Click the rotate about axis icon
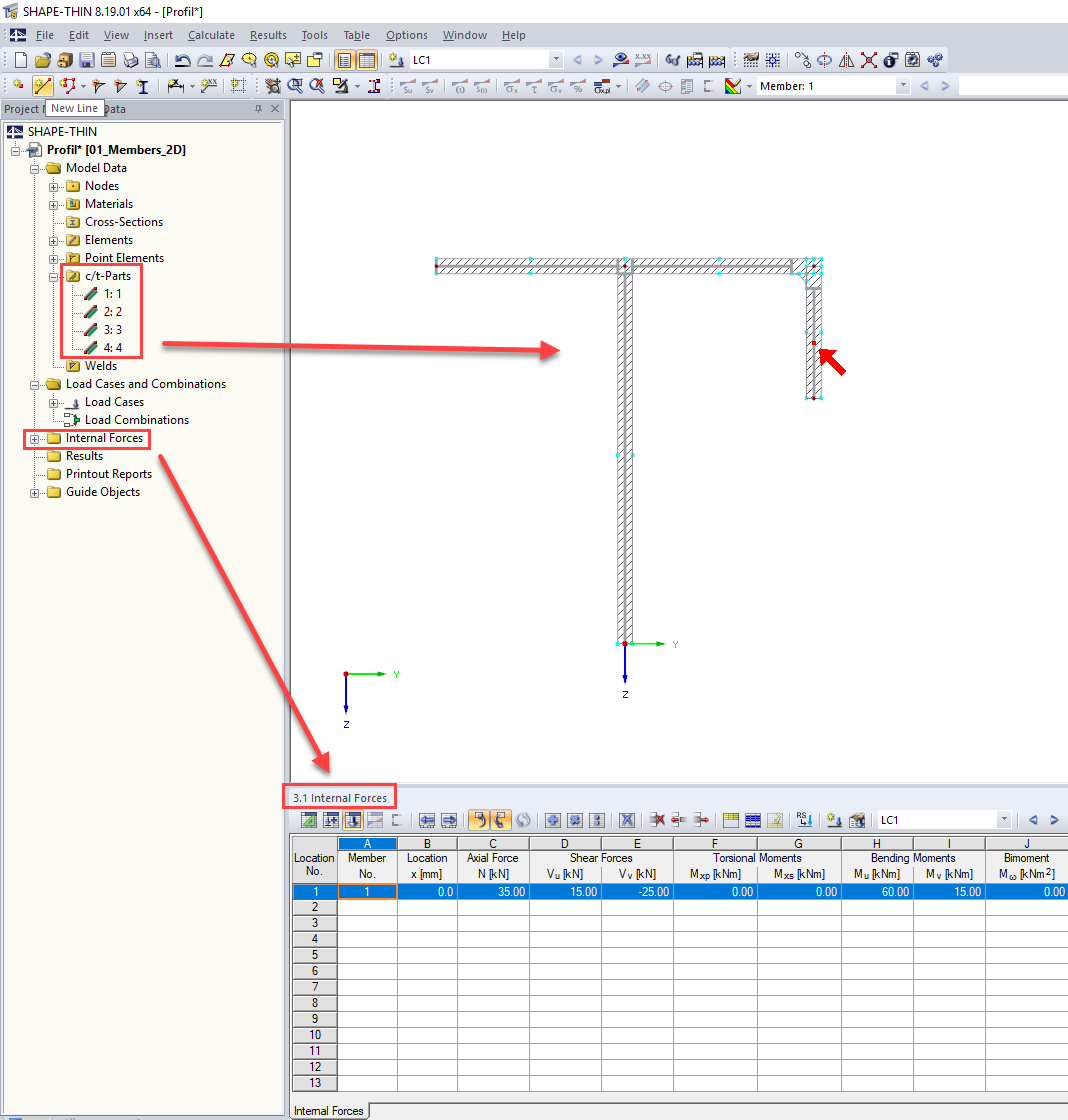 coord(824,60)
